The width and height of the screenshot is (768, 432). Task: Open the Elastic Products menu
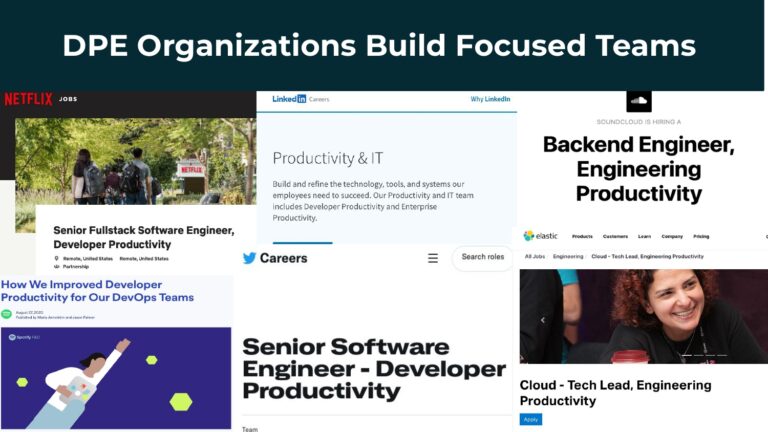pyautogui.click(x=582, y=237)
